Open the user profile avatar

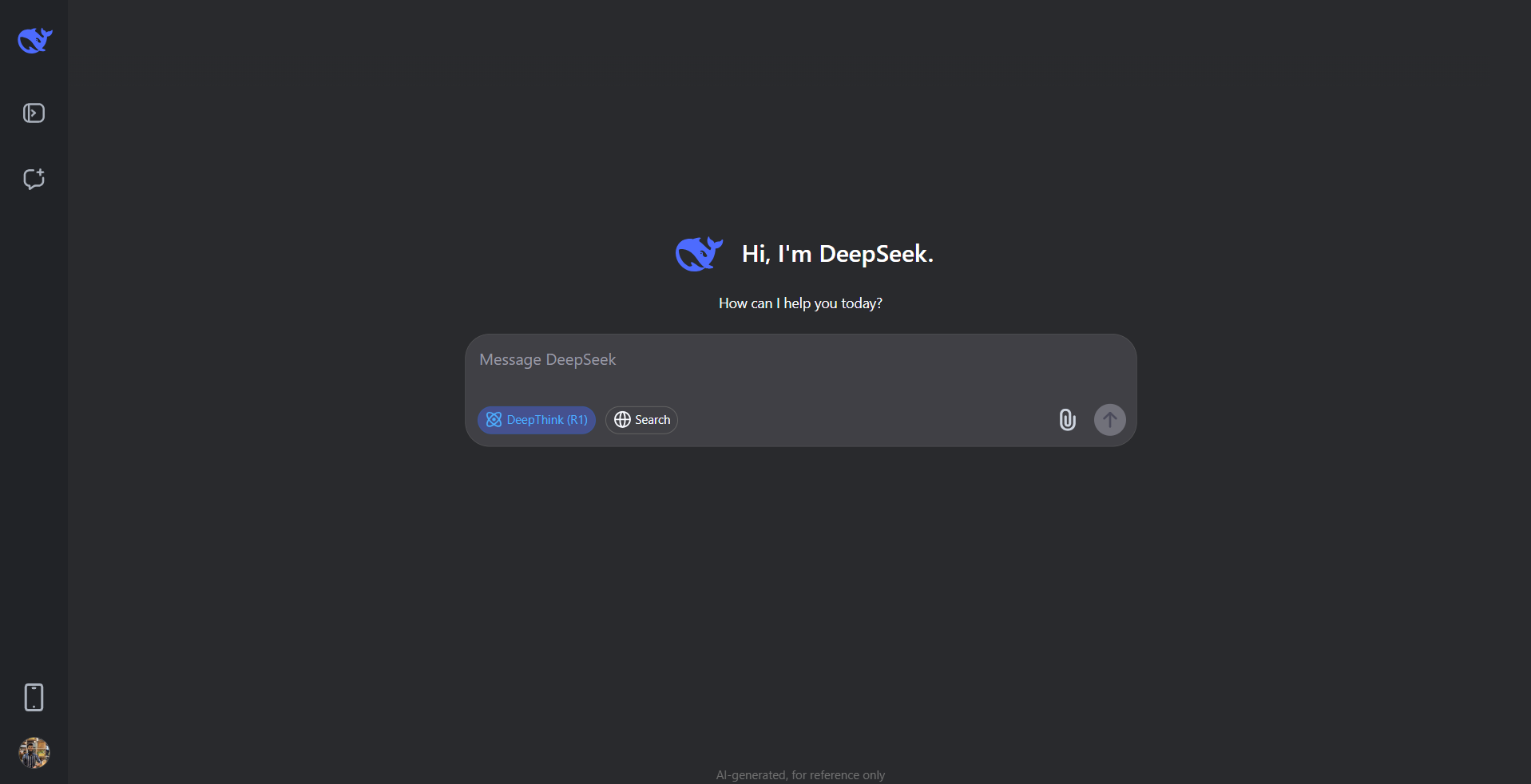(x=34, y=752)
